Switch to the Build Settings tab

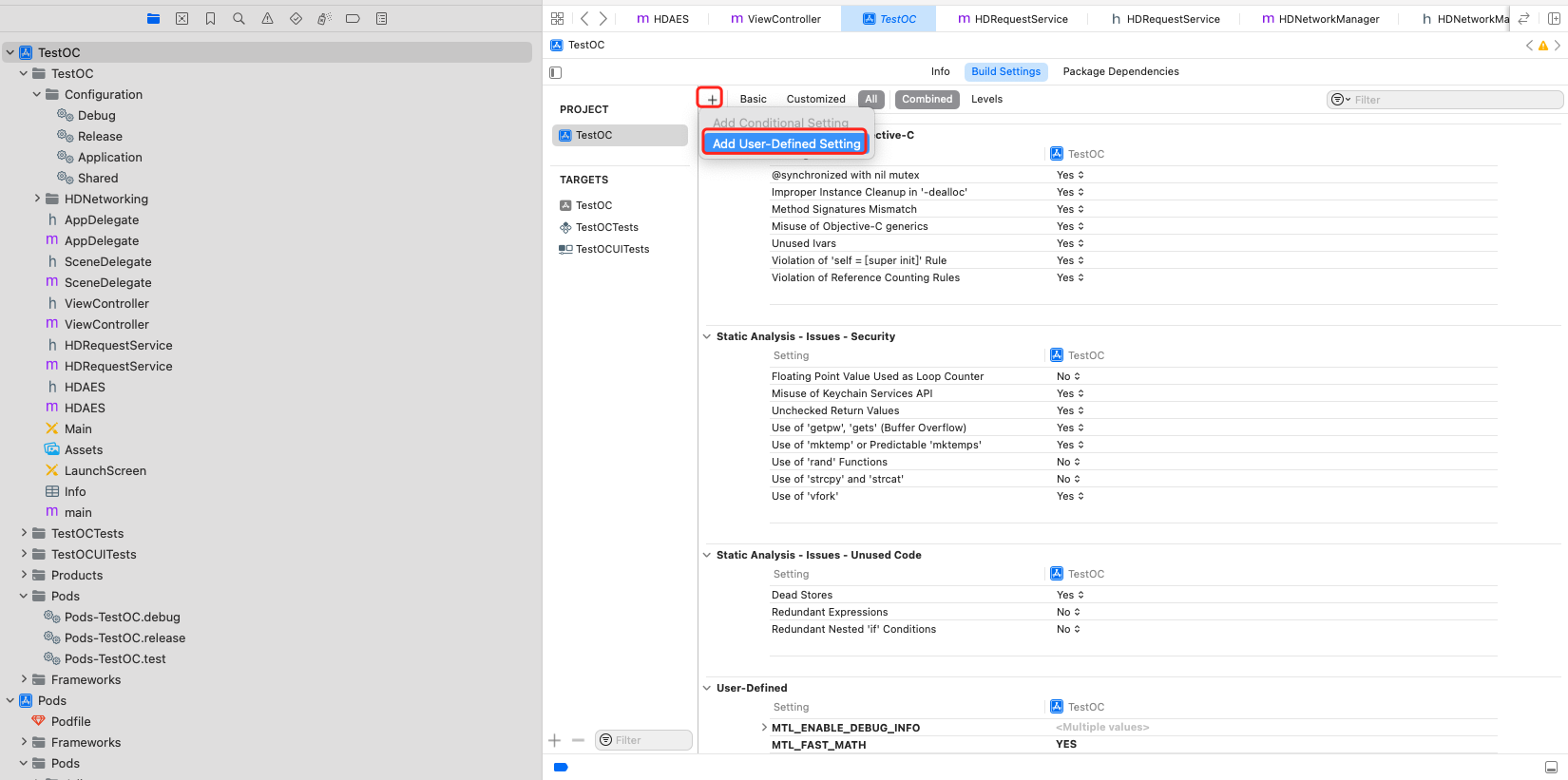pyautogui.click(x=1005, y=71)
